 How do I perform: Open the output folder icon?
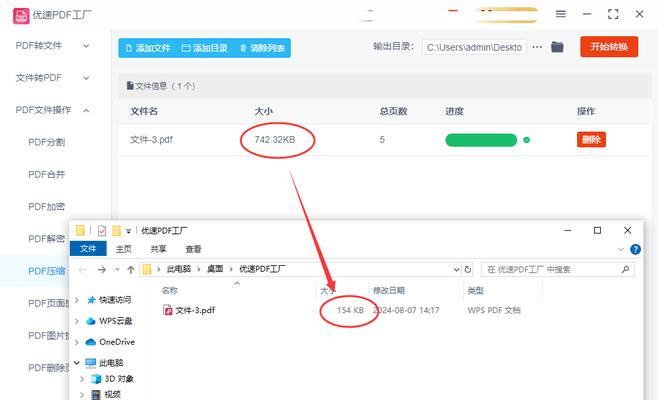point(557,47)
